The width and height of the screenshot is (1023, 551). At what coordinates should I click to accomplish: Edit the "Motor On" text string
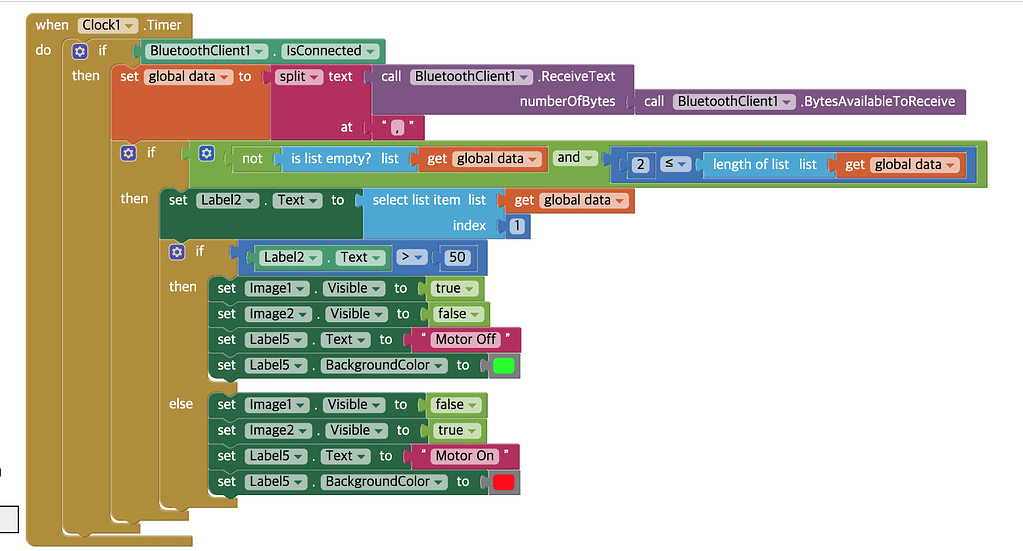[x=465, y=456]
